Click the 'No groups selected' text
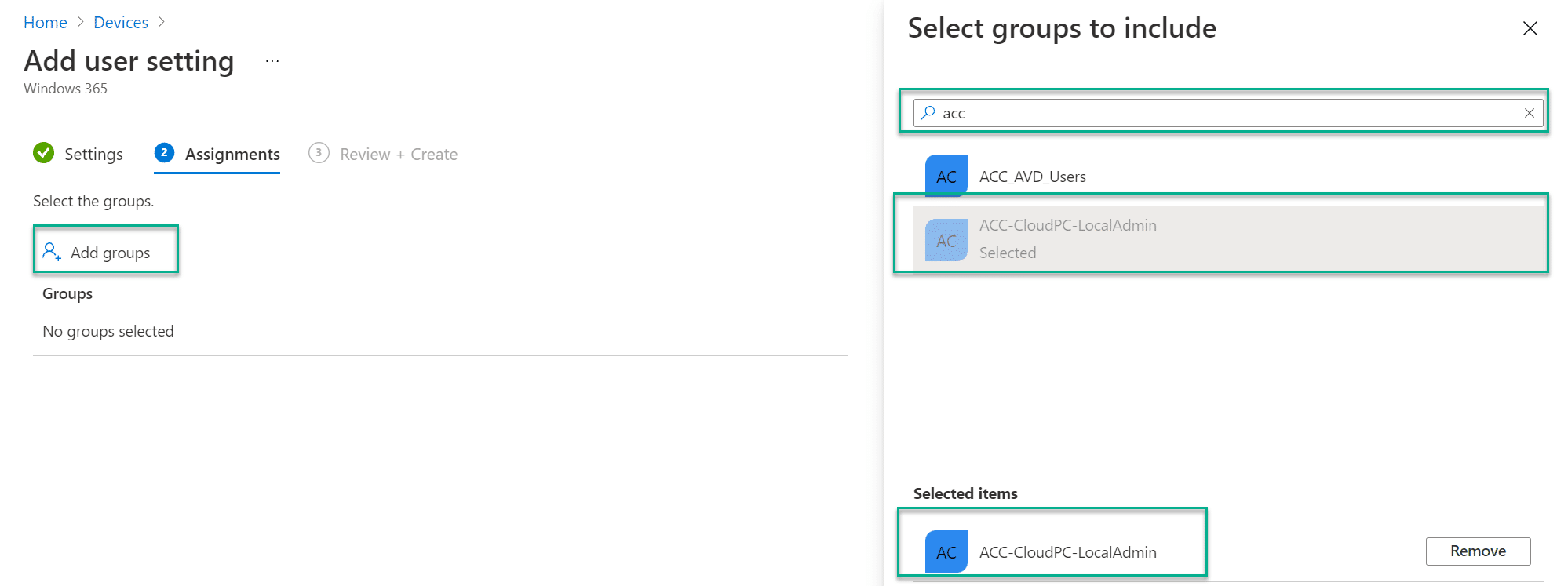This screenshot has height=586, width=1568. (108, 331)
